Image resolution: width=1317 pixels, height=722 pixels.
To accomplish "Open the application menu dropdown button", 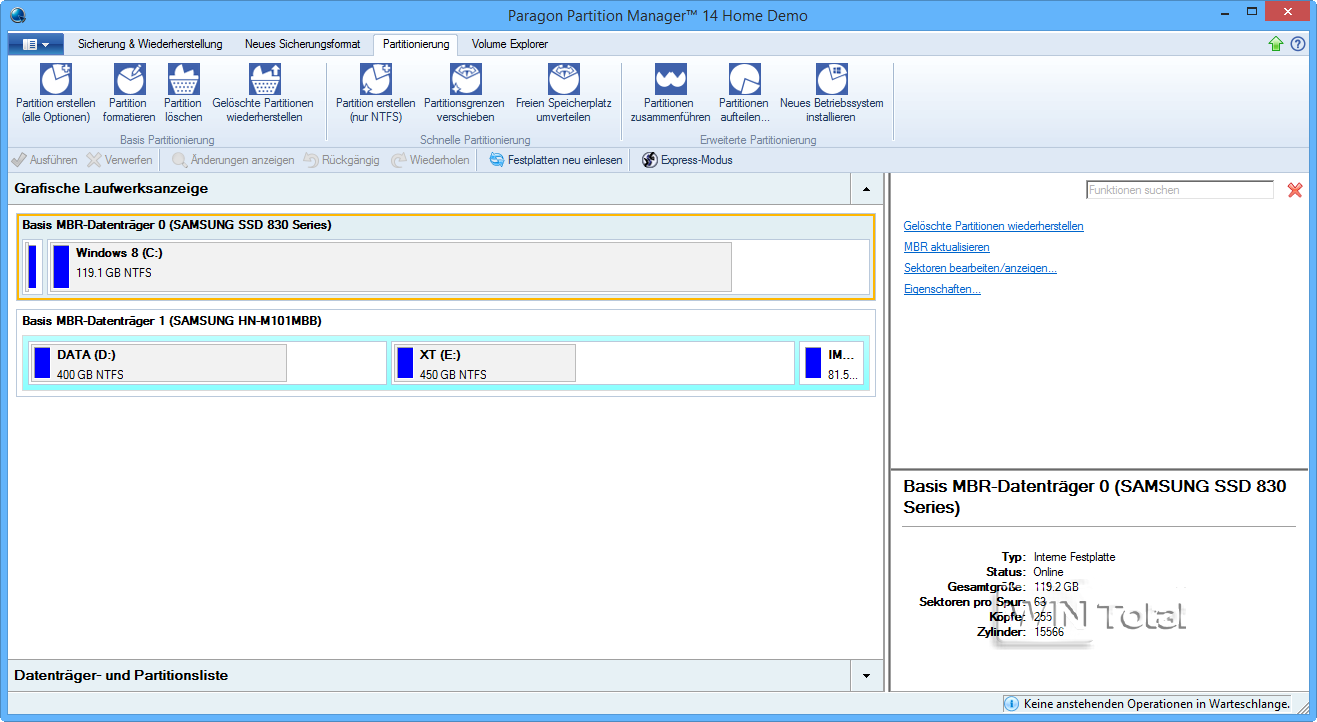I will [x=36, y=45].
